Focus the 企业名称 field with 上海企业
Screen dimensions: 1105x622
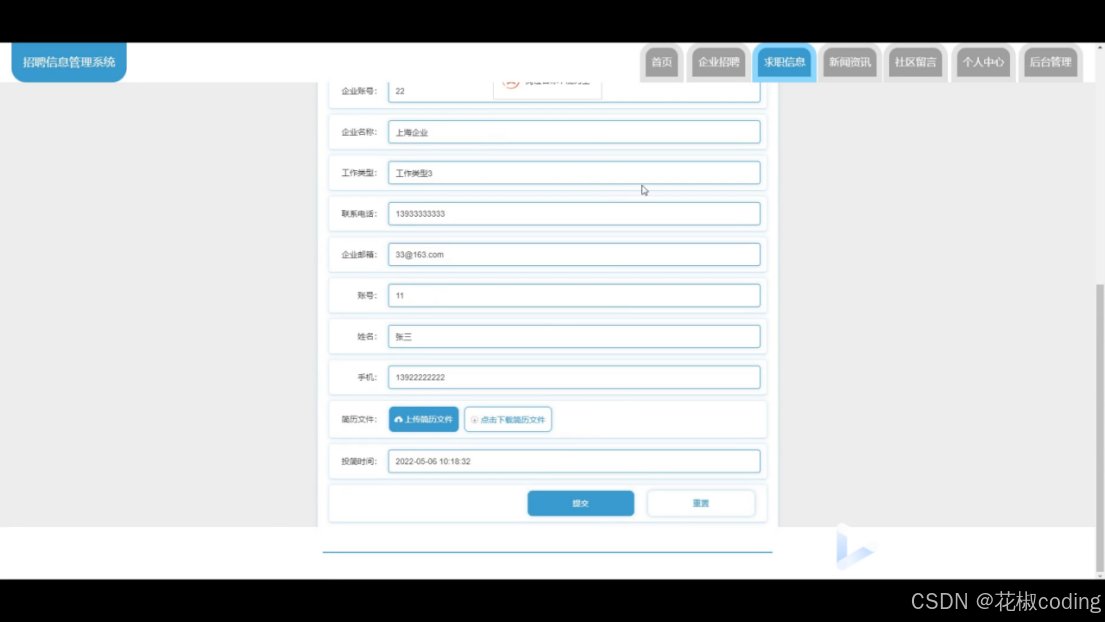click(574, 132)
